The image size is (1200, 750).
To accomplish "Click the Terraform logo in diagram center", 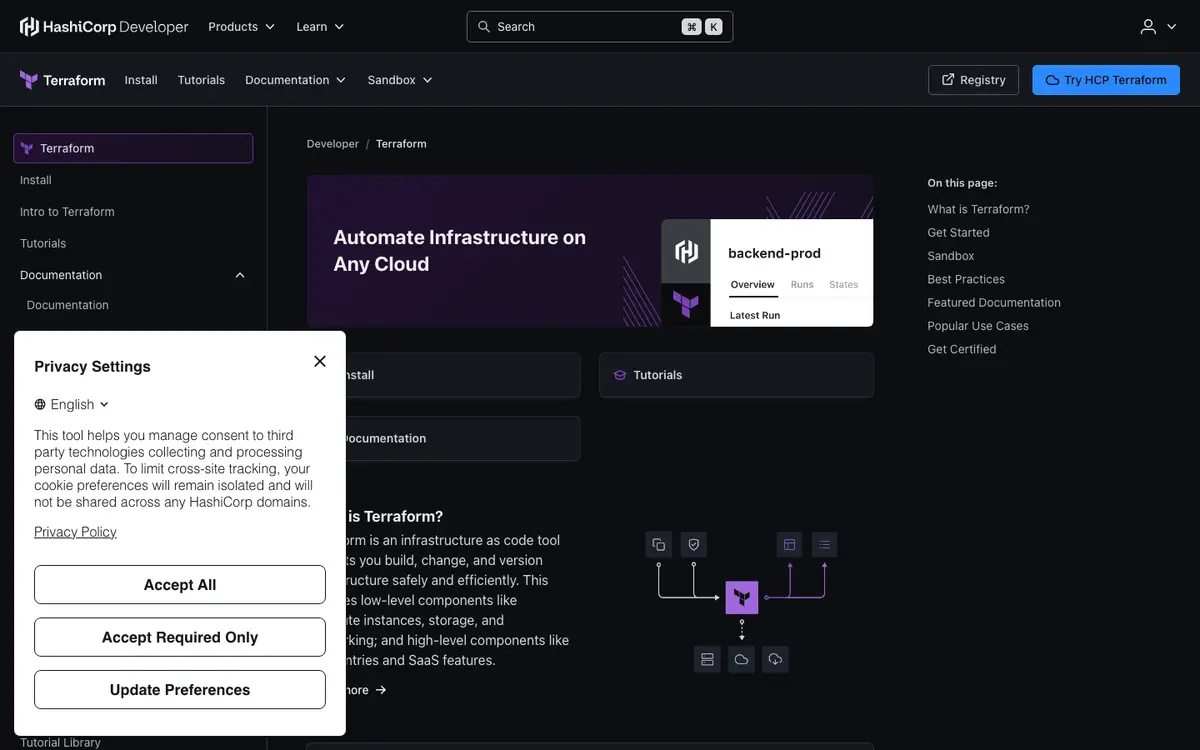I will point(742,598).
